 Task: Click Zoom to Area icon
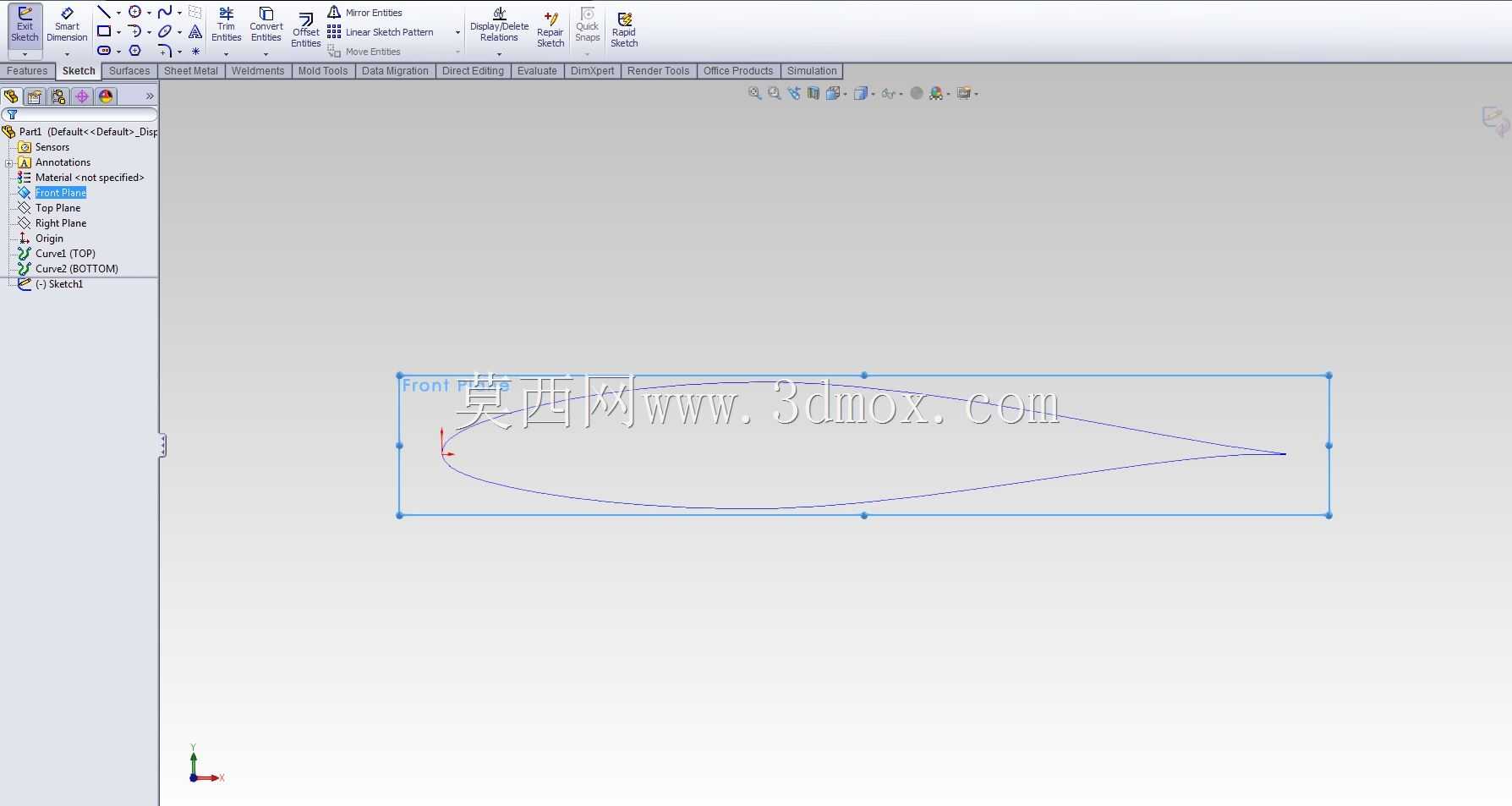click(774, 93)
